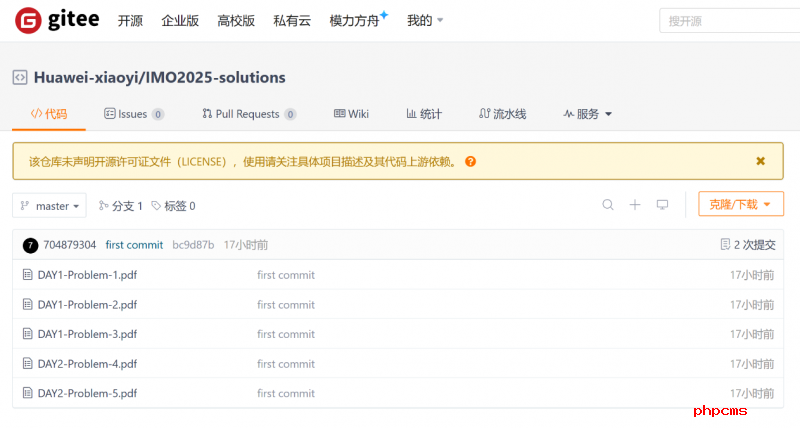This screenshot has width=800, height=428.
Task: Click the repository code icon beside the title
Action: coord(20,78)
